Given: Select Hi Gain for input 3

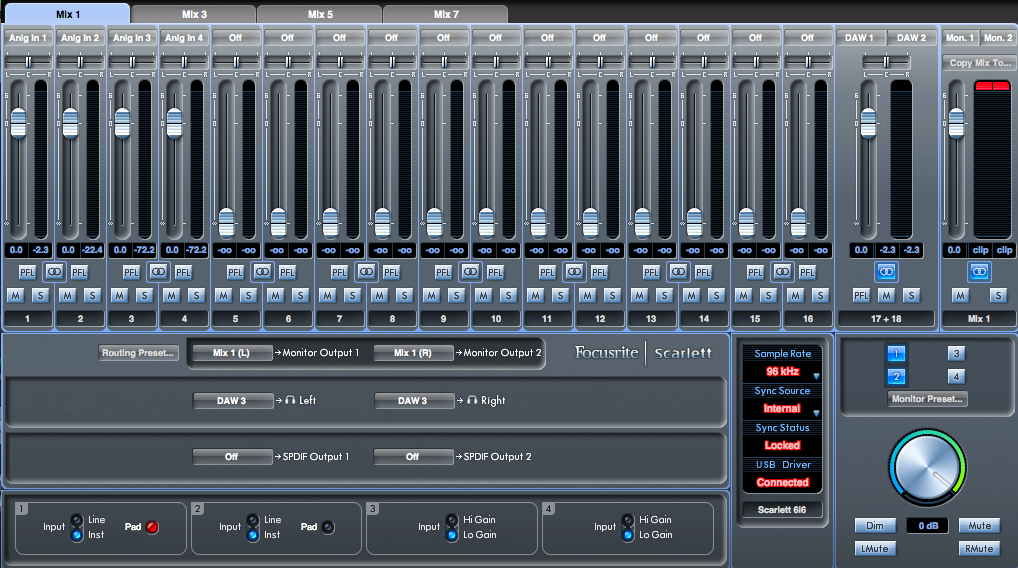Looking at the screenshot, I should tap(451, 520).
